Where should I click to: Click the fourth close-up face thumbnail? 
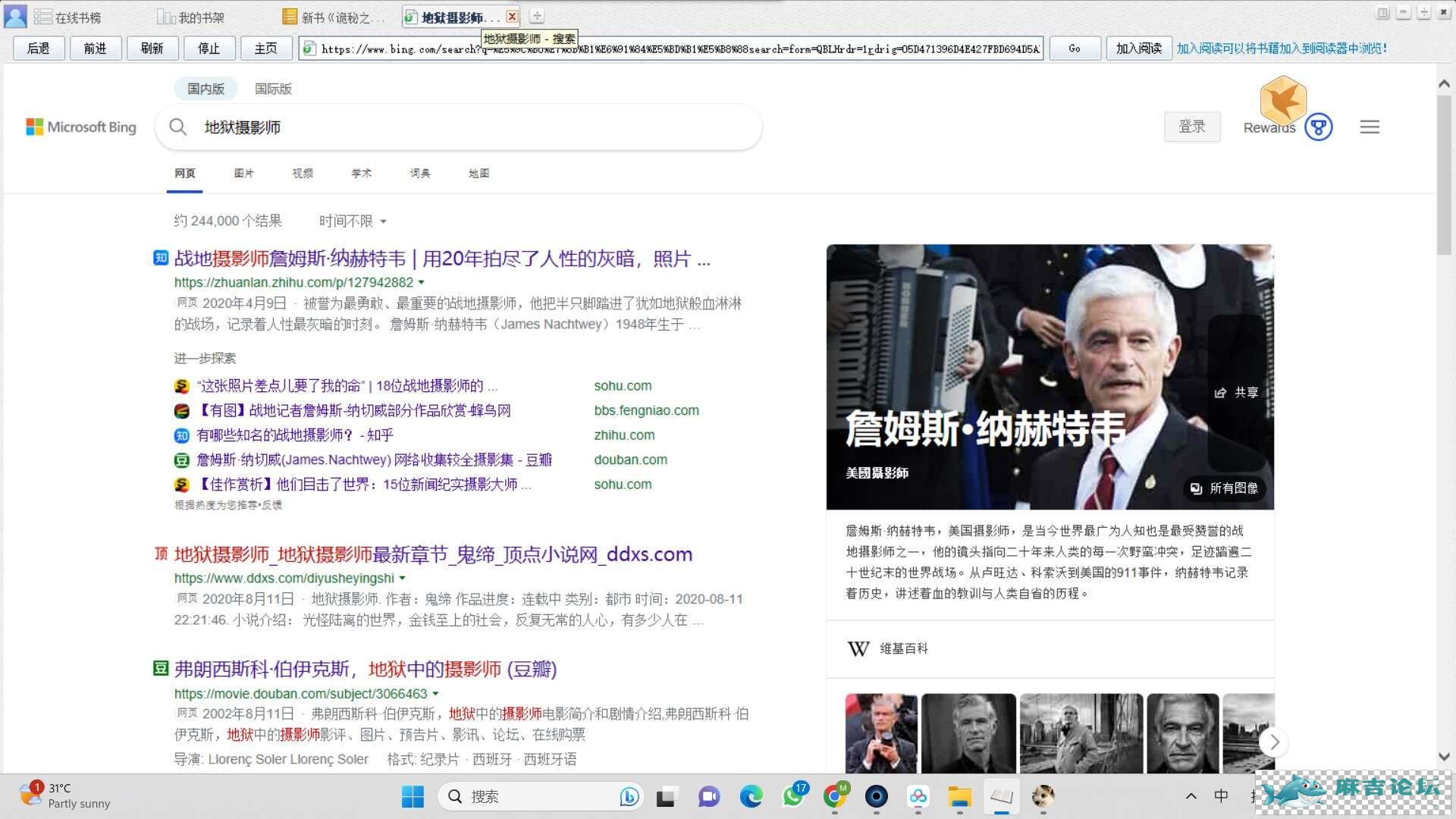coord(1183,733)
